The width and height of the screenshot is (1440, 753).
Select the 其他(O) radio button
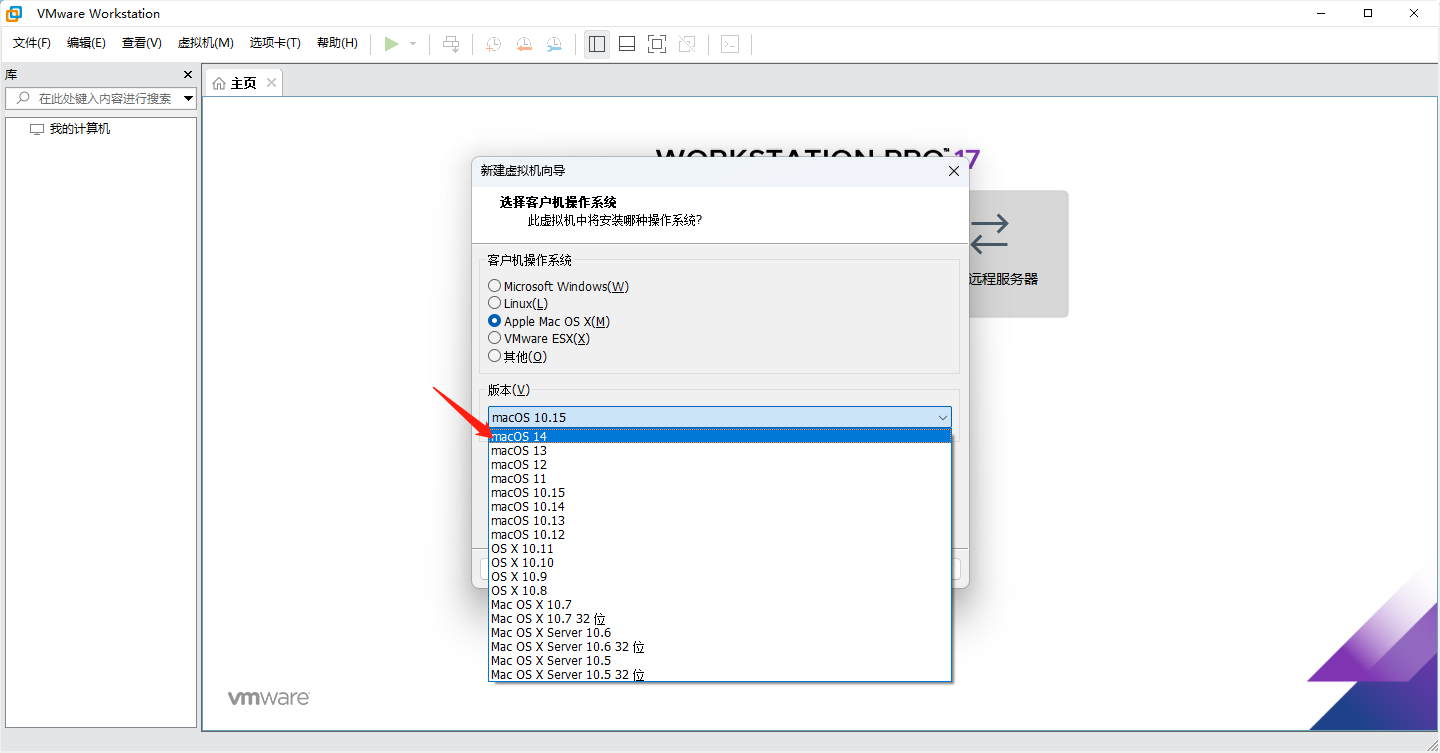pos(494,356)
